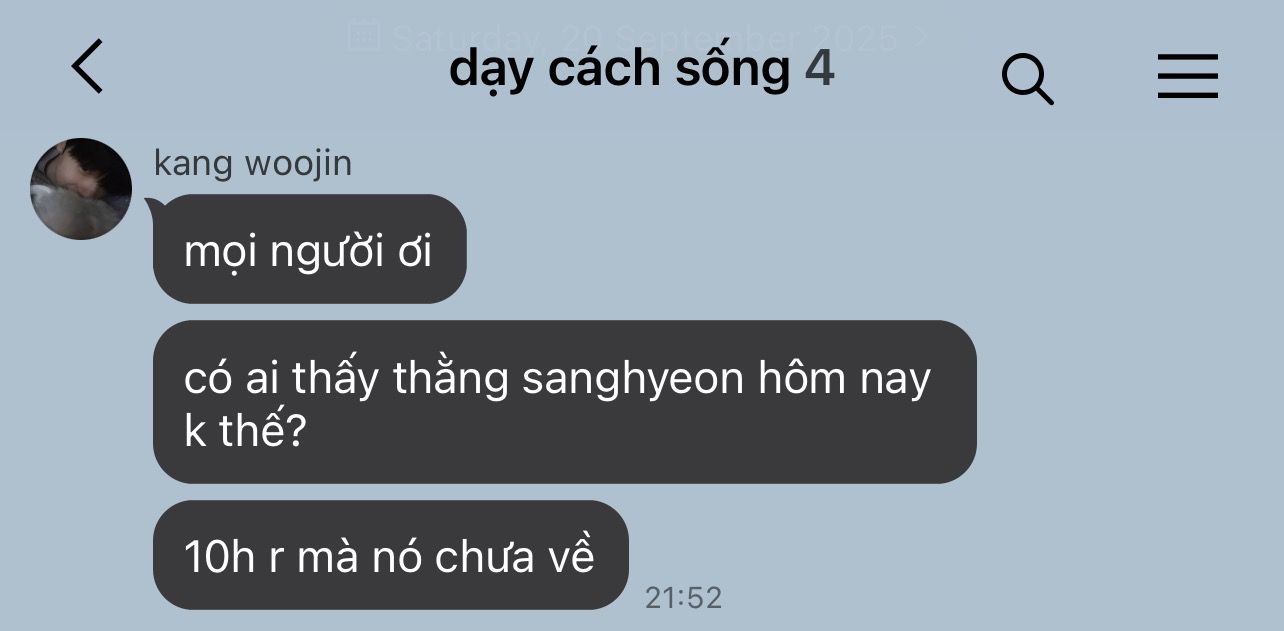Expand the chevron beside the faded date
The width and height of the screenshot is (1284, 631).
click(x=922, y=37)
